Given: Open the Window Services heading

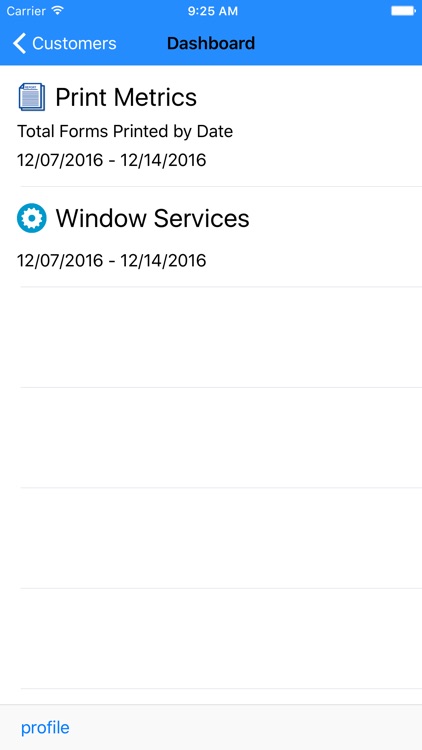Looking at the screenshot, I should point(152,218).
